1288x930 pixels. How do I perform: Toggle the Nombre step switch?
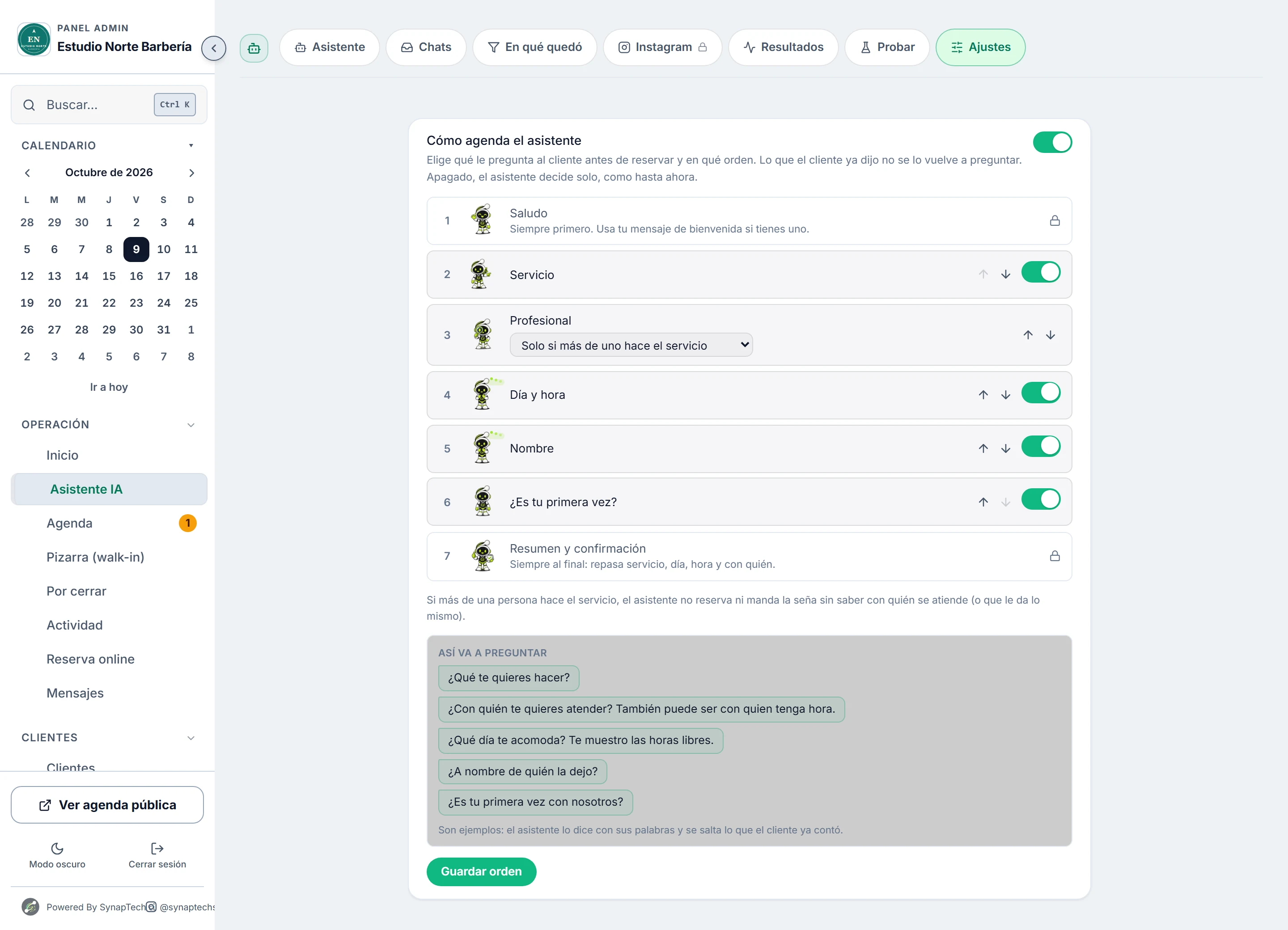(1040, 446)
